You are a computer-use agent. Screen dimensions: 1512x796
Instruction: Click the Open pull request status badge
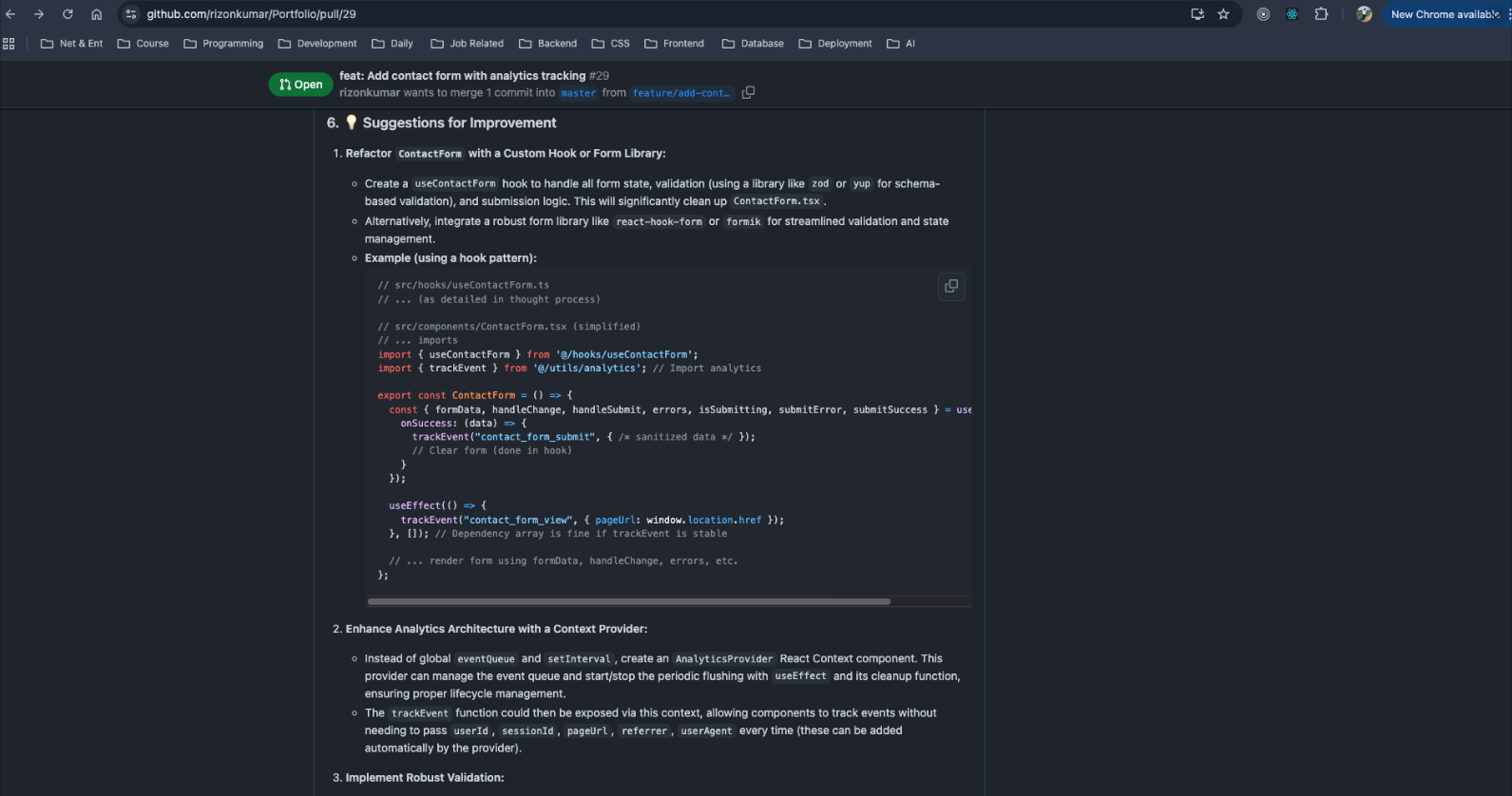click(x=300, y=85)
